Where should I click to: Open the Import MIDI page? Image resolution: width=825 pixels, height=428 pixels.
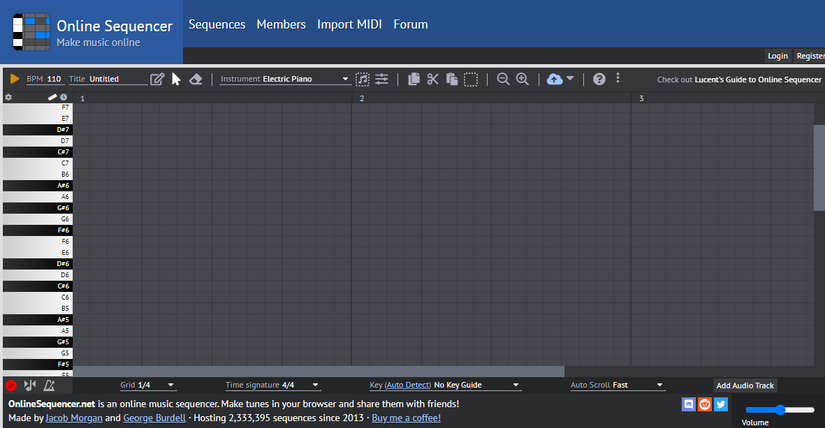(x=349, y=25)
